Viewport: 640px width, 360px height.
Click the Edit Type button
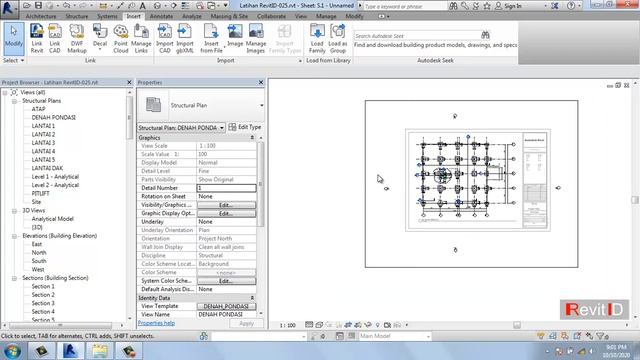[245, 127]
